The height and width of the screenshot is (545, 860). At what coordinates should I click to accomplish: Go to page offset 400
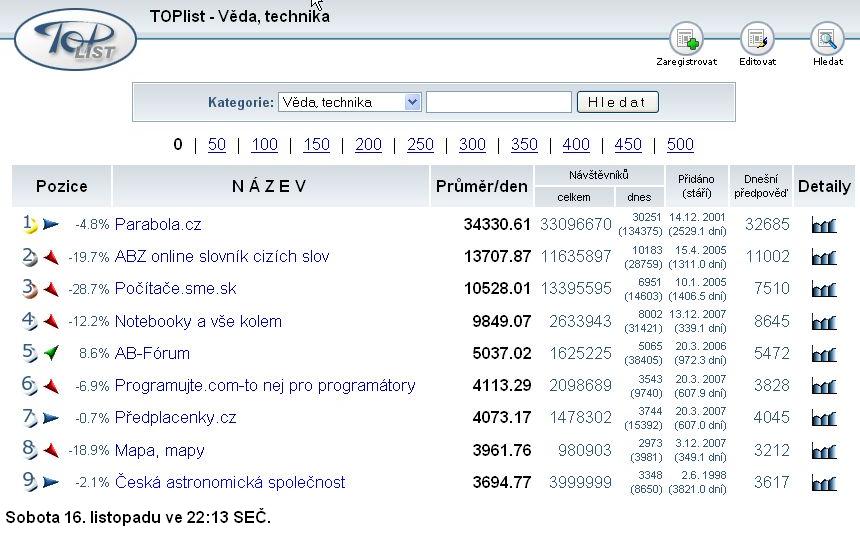[576, 145]
